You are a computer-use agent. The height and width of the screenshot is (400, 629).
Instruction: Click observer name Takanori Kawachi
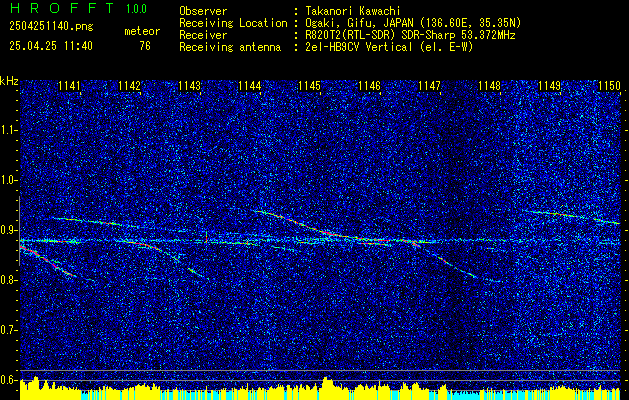point(352,11)
